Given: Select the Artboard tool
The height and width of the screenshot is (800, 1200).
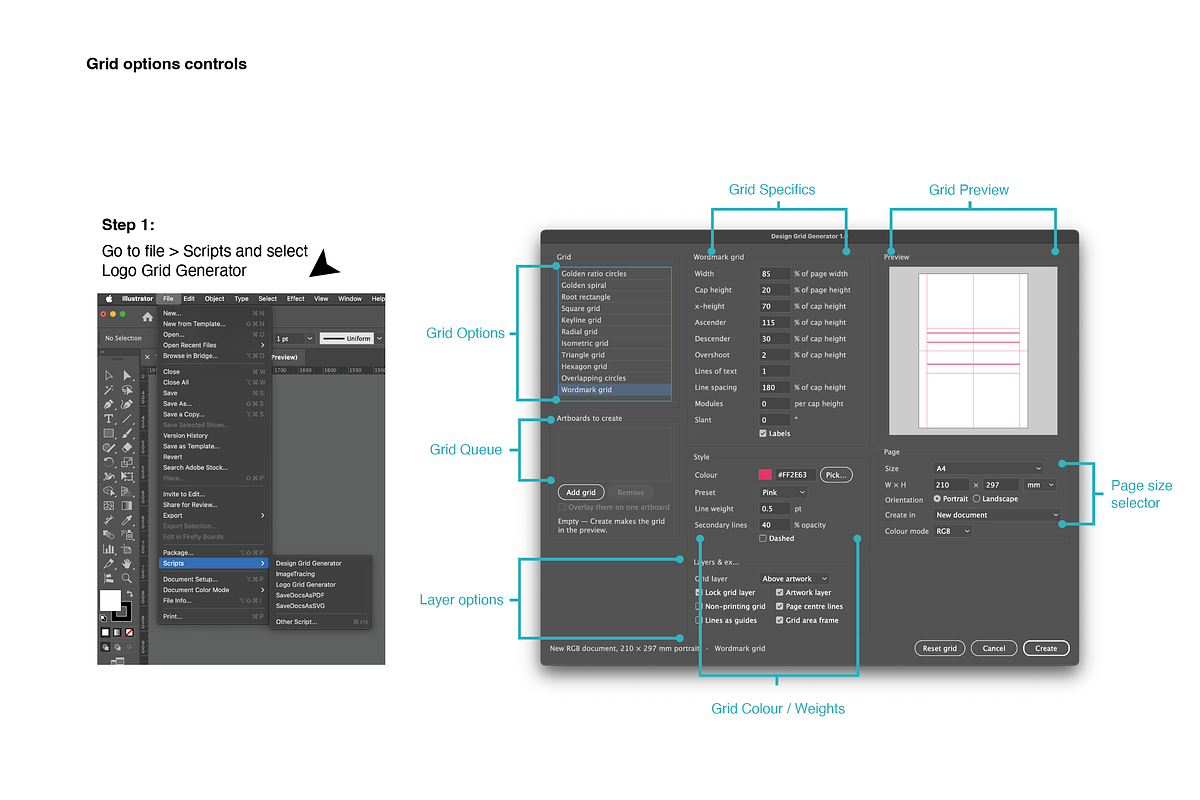Looking at the screenshot, I should tap(127, 549).
